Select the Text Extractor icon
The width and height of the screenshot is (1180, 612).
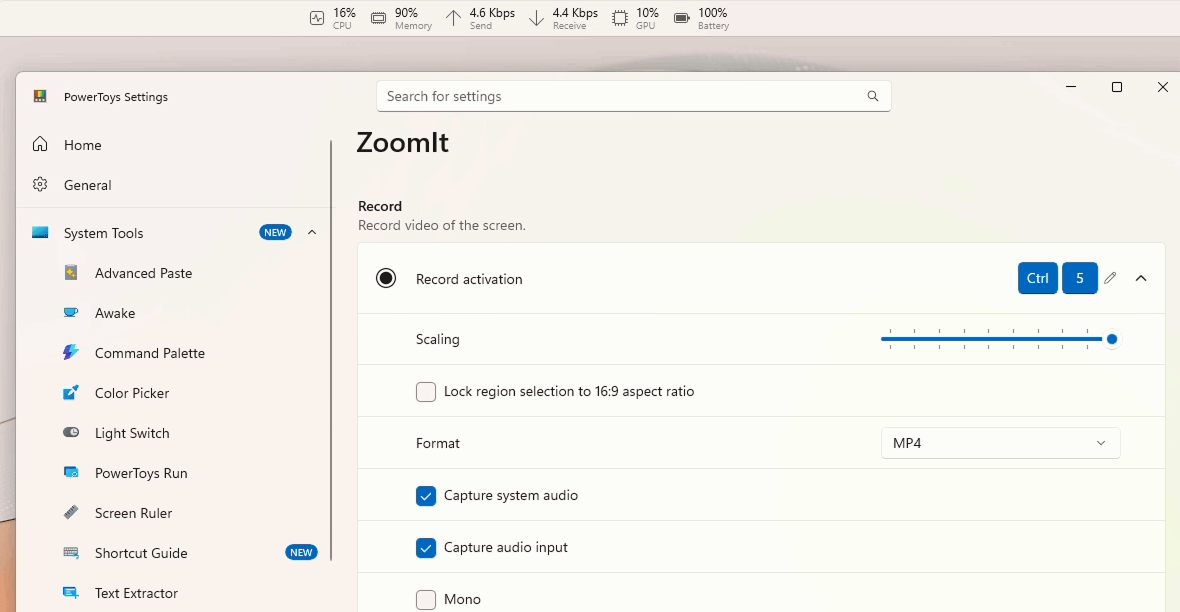[71, 592]
